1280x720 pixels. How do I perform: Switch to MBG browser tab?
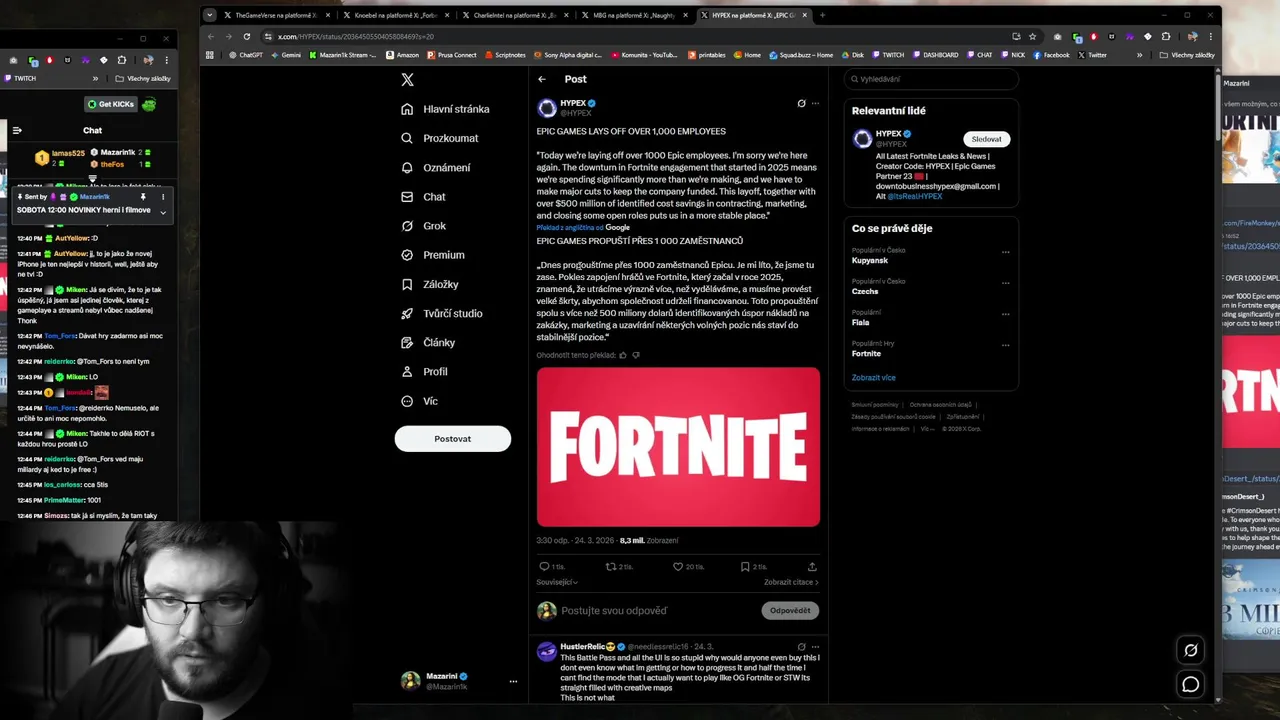633,15
